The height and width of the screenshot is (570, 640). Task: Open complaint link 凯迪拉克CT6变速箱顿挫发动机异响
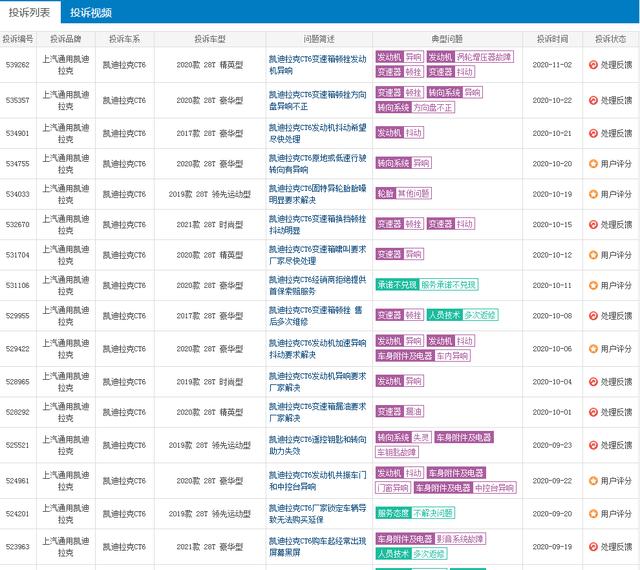[x=318, y=65]
